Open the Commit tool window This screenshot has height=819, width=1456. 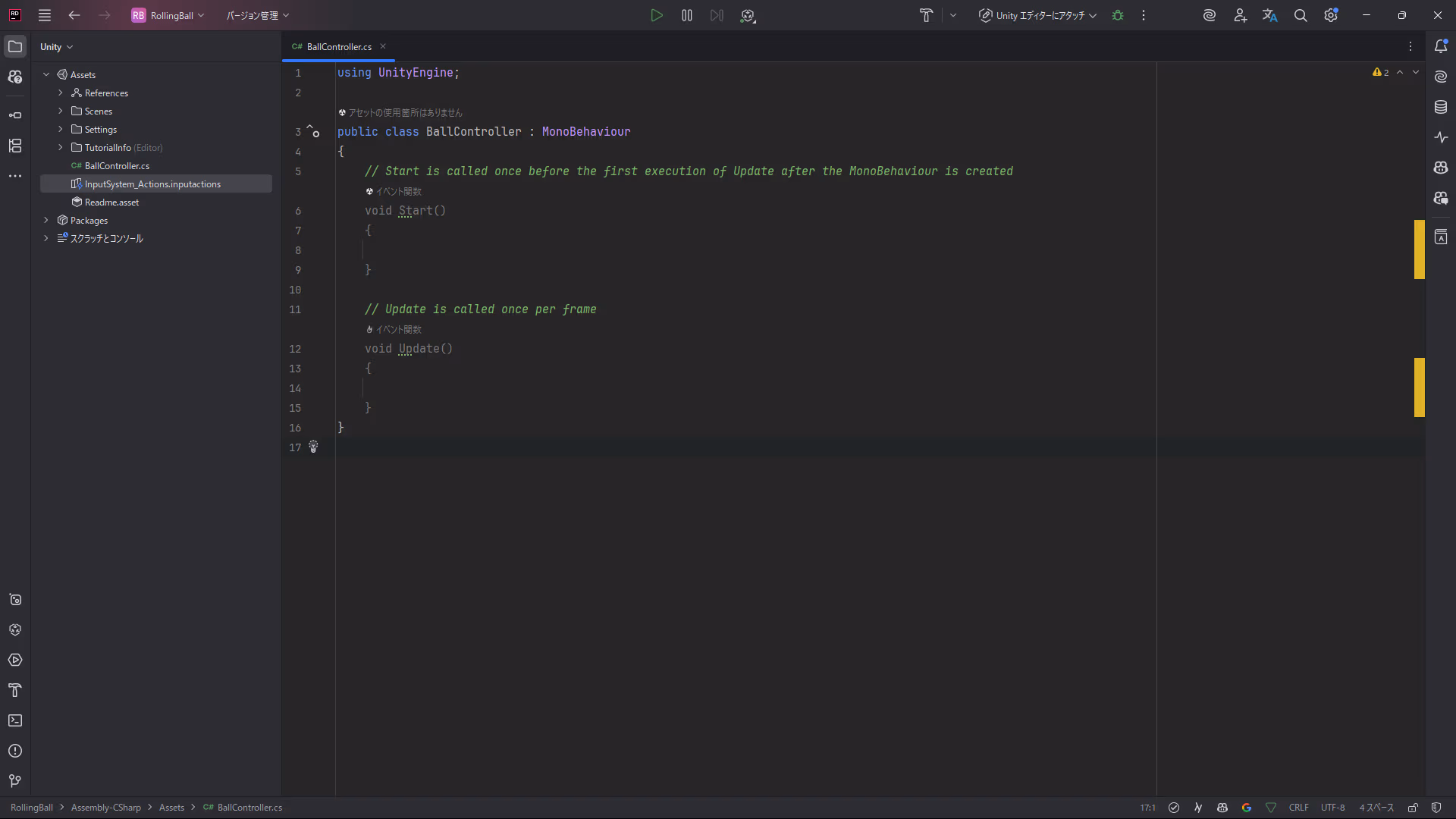click(x=15, y=115)
